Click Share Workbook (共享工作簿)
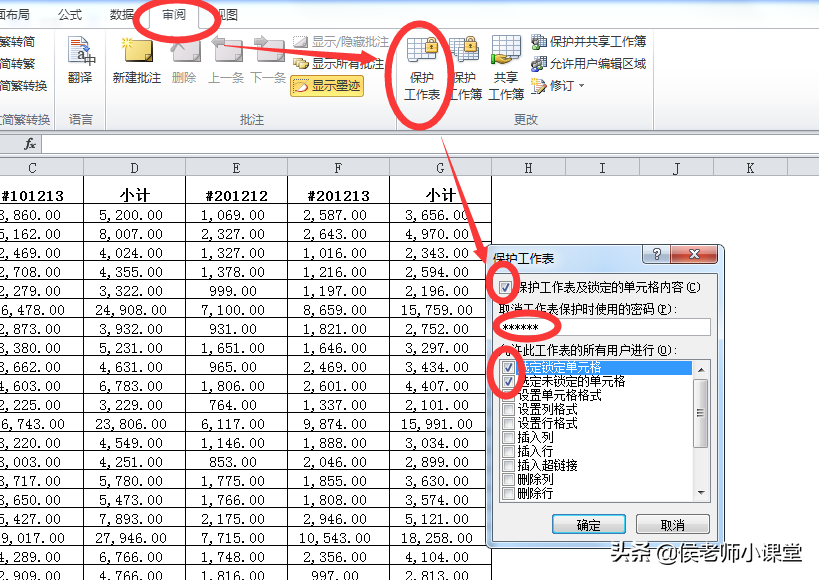This screenshot has width=819, height=580. coord(506,68)
